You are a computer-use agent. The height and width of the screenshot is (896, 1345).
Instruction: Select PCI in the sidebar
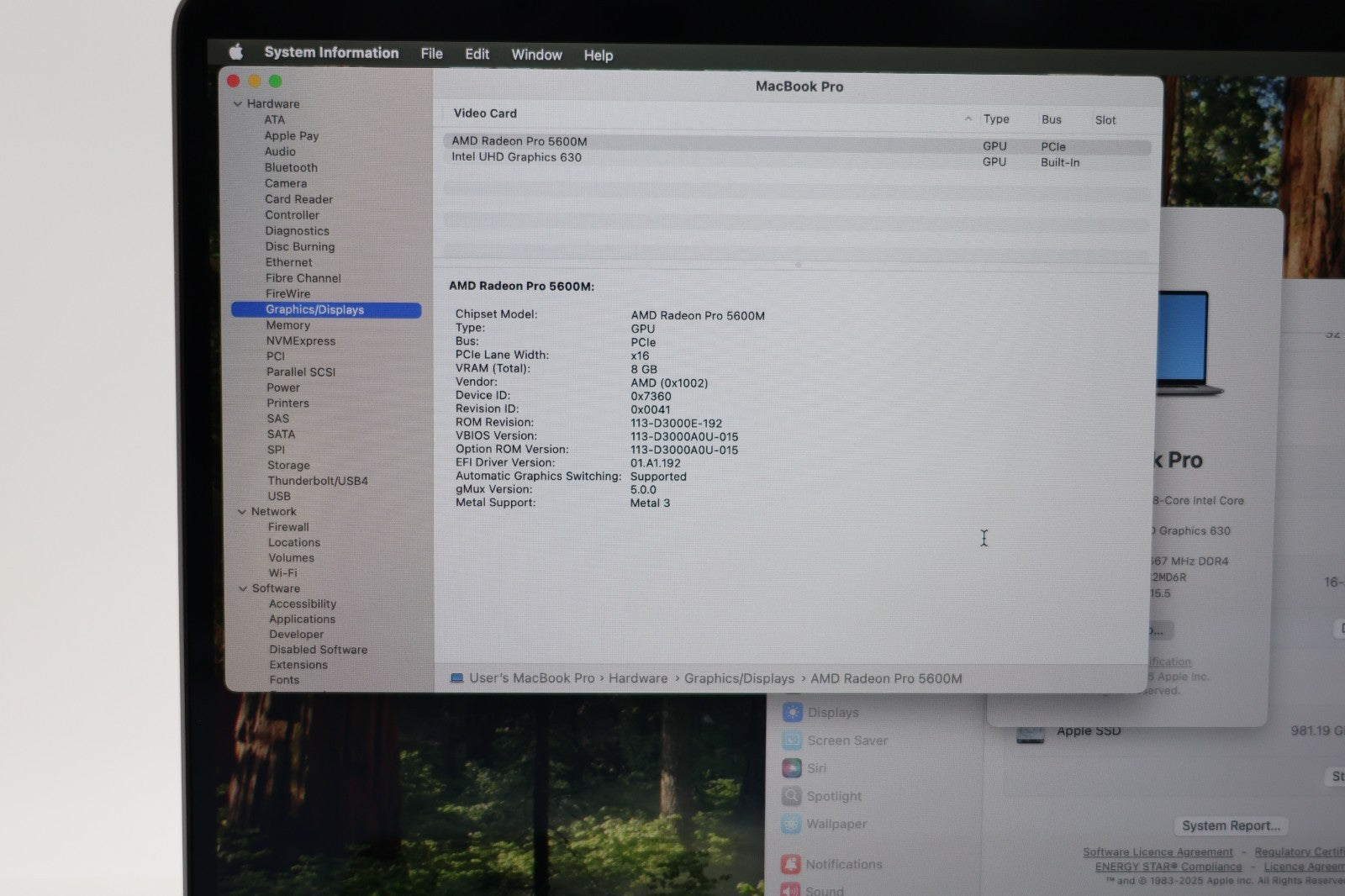click(276, 357)
